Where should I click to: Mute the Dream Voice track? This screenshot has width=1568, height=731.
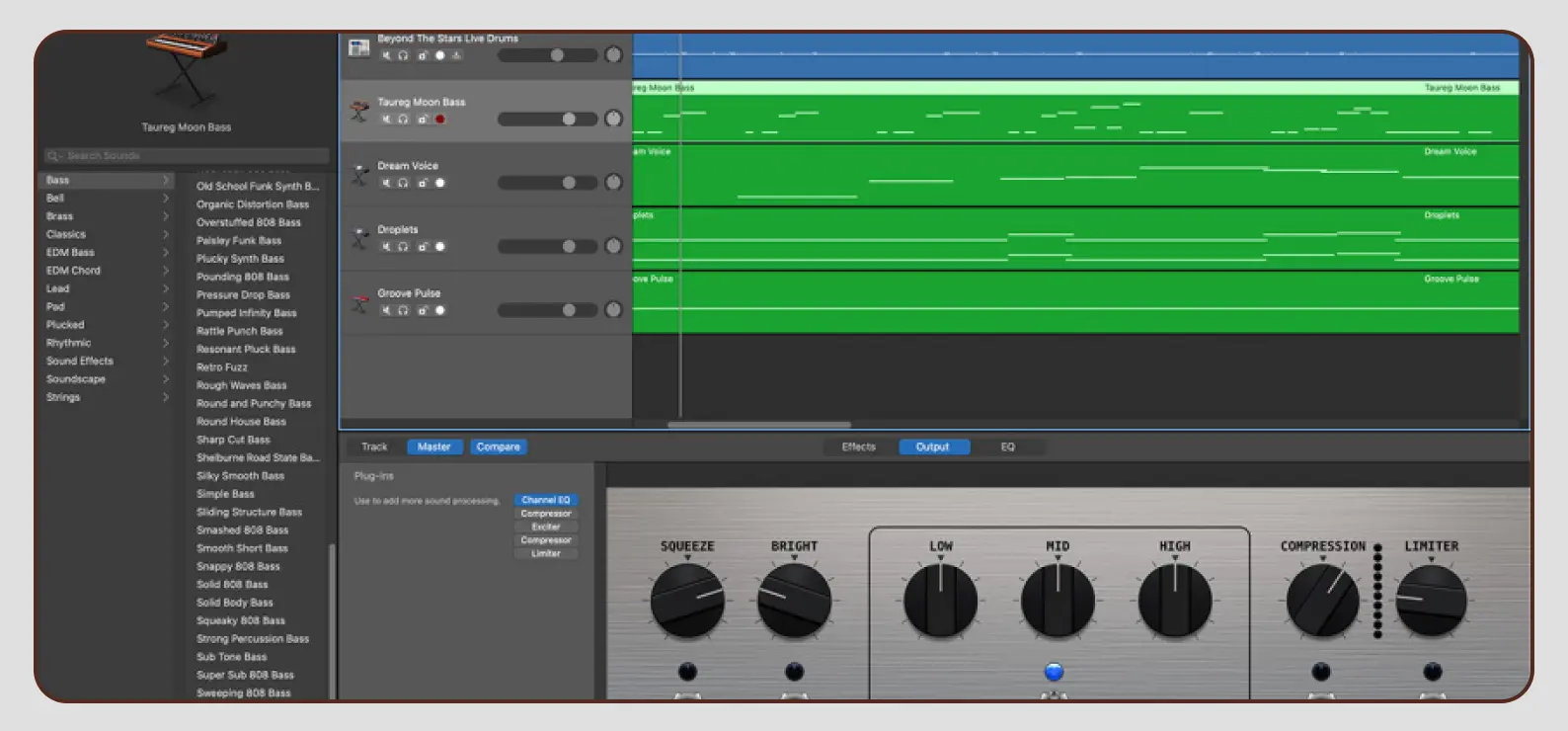[x=386, y=183]
